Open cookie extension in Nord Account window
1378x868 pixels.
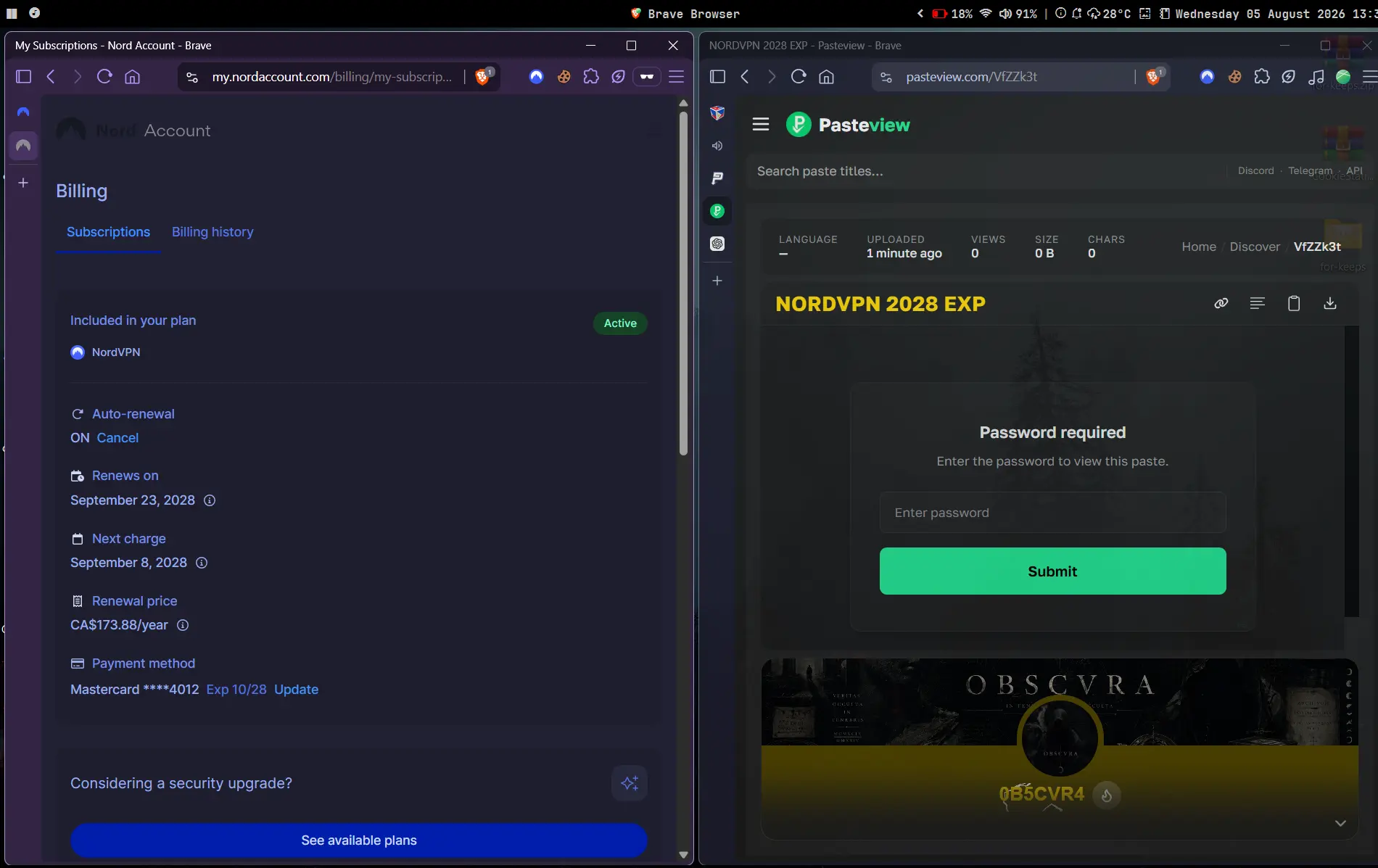tap(564, 77)
